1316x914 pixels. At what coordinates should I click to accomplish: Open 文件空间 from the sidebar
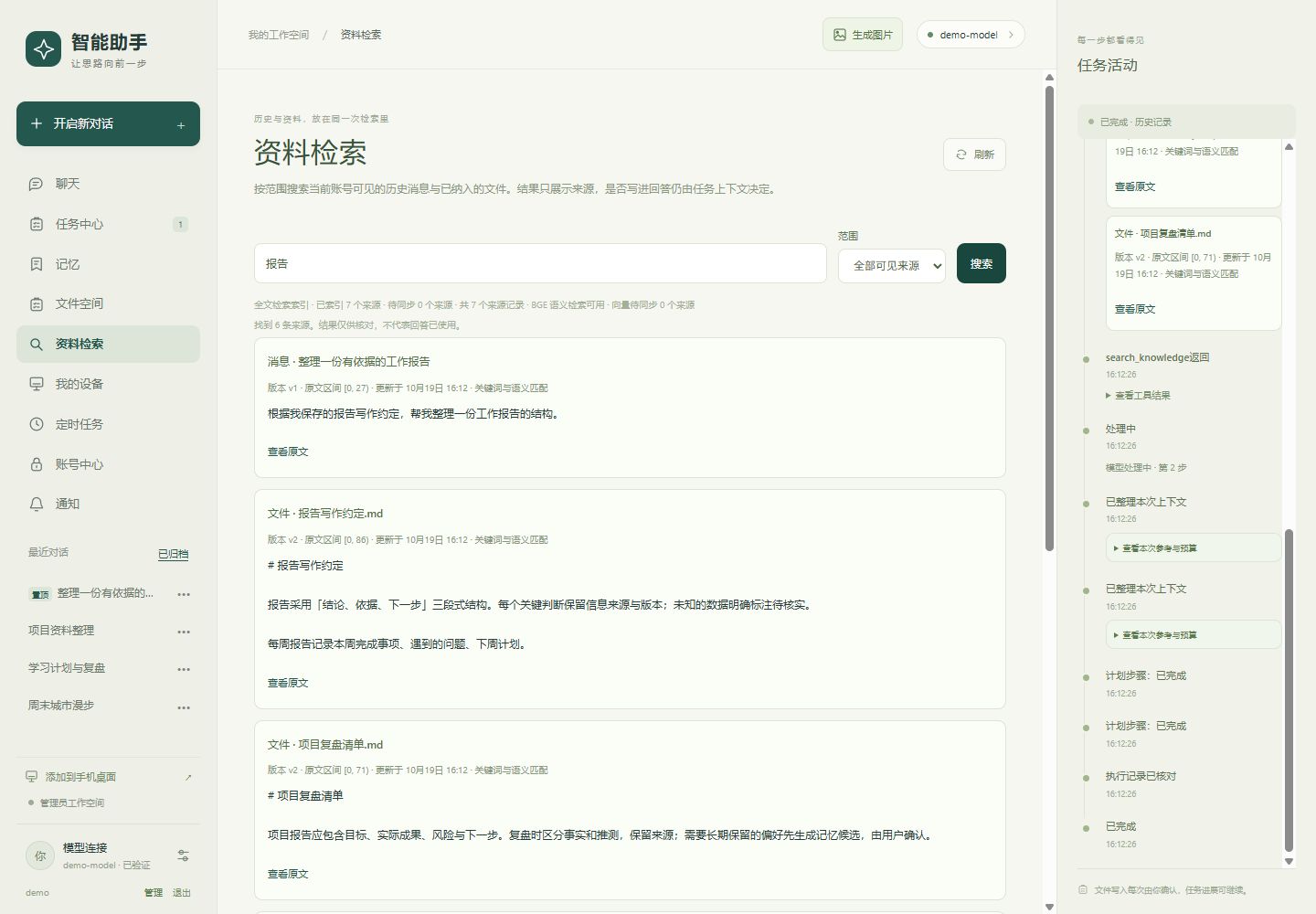coord(108,303)
